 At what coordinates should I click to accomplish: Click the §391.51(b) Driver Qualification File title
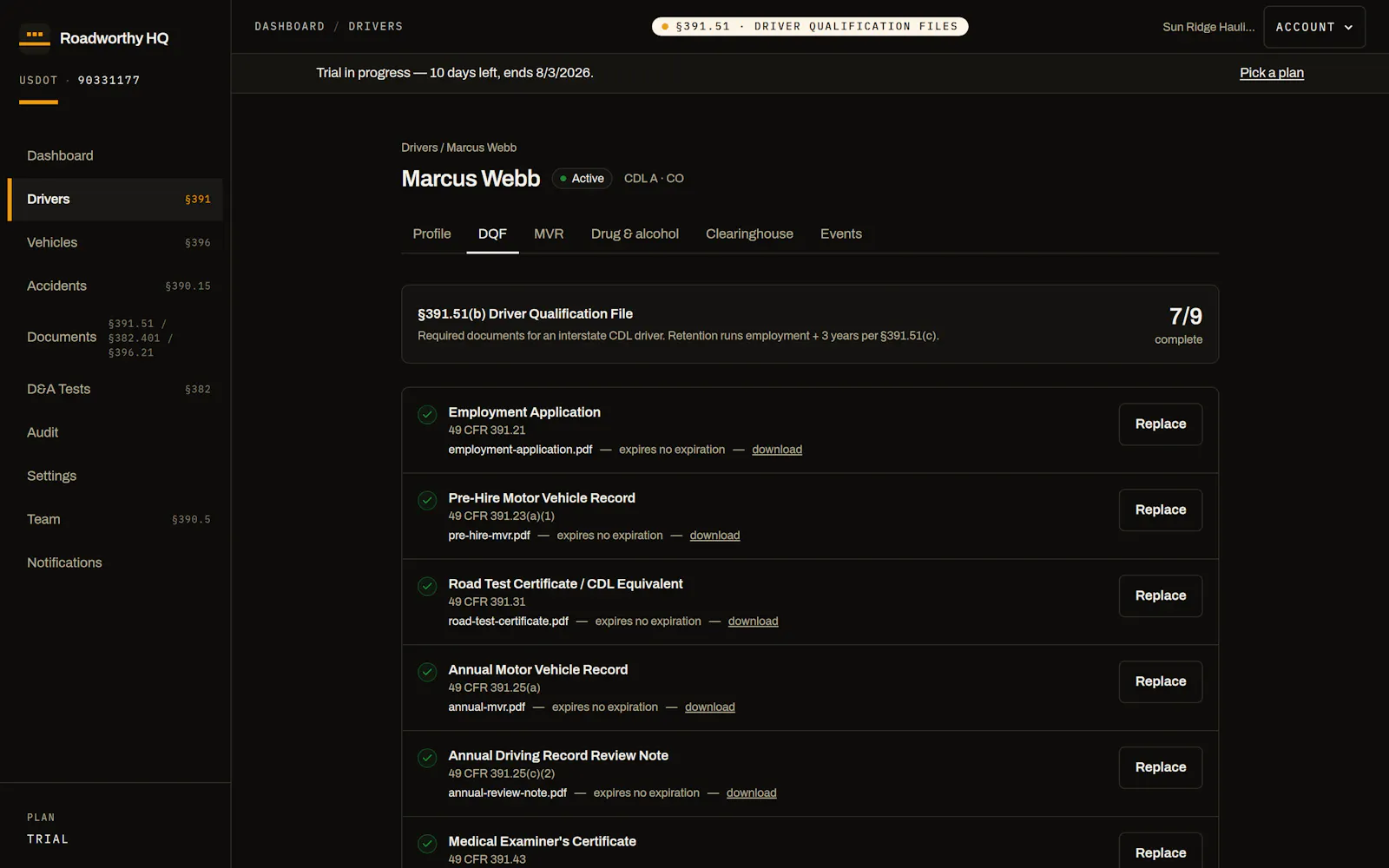coord(525,314)
